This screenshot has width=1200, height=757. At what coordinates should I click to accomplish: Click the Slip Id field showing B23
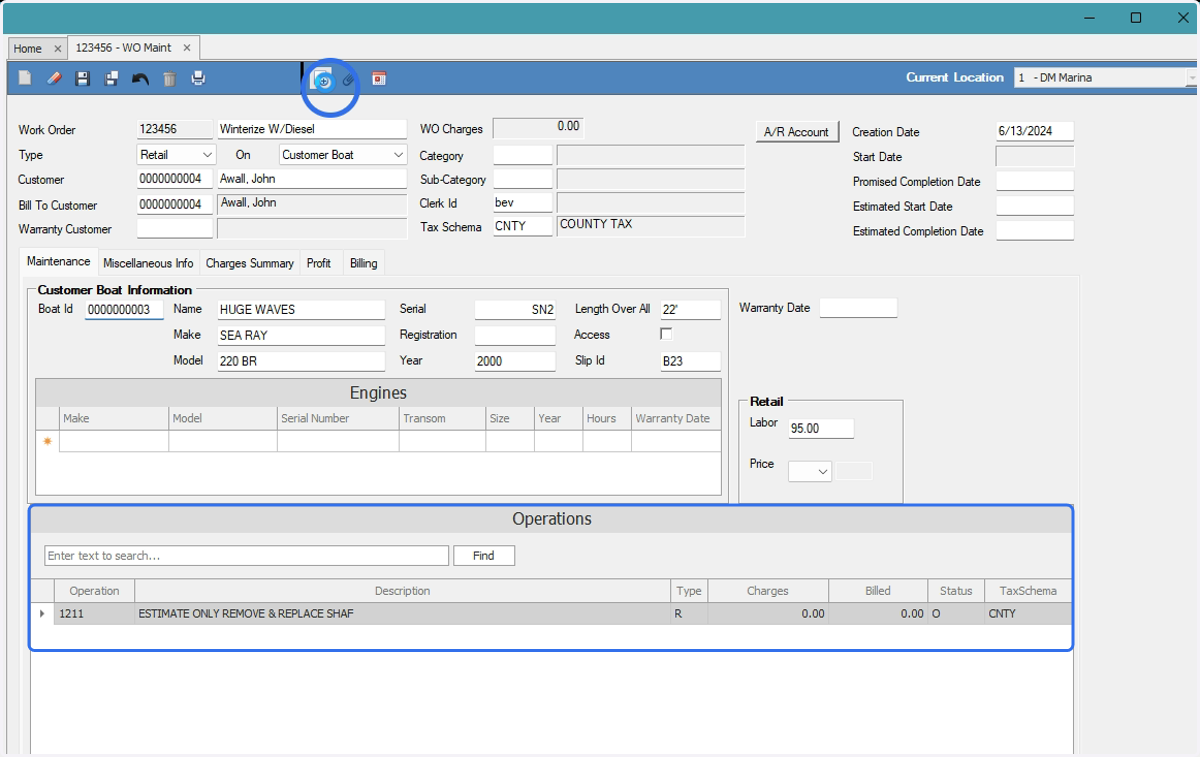690,361
